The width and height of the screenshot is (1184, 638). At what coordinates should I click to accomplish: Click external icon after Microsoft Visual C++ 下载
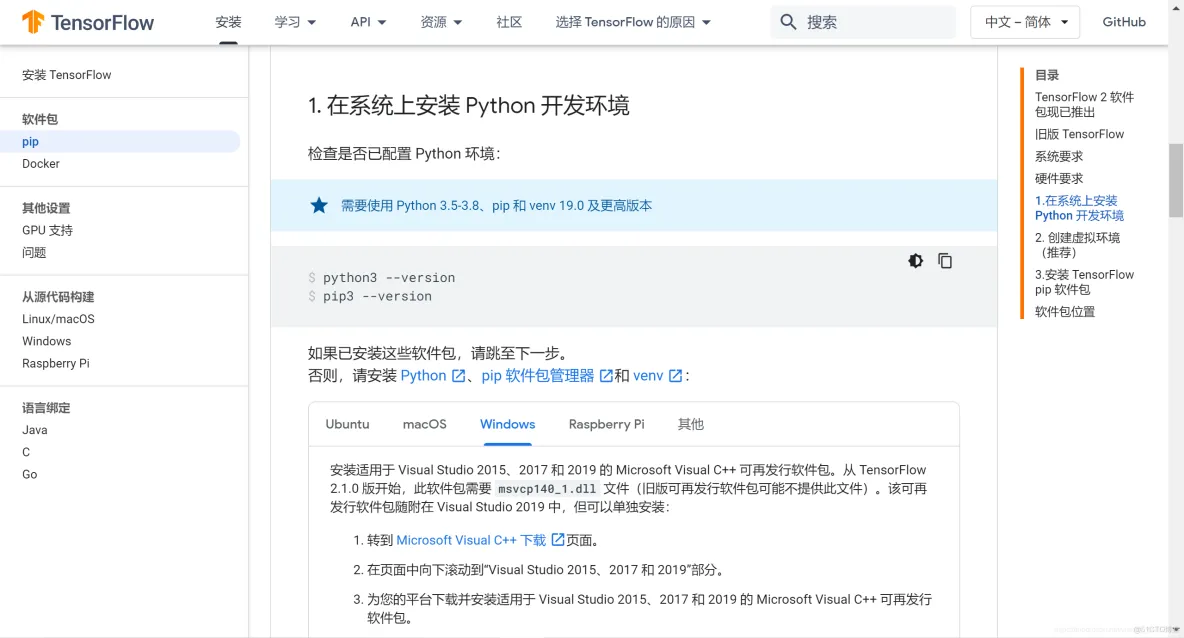tap(557, 539)
